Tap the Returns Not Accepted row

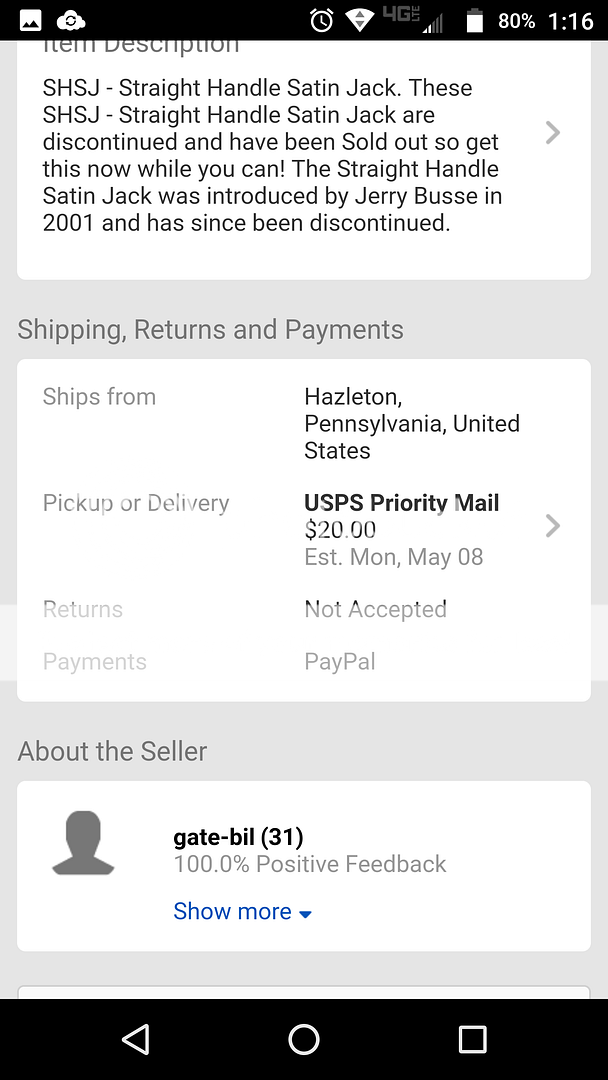[x=303, y=610]
